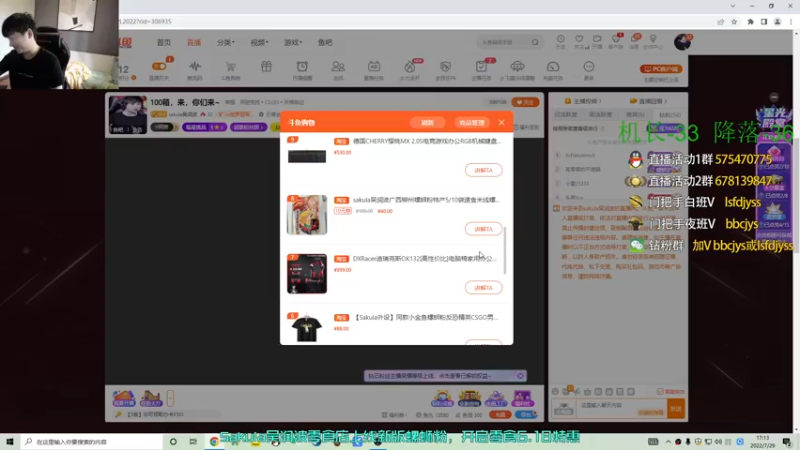Click the chat message input field
800x450 pixels.
pyautogui.click(x=620, y=408)
